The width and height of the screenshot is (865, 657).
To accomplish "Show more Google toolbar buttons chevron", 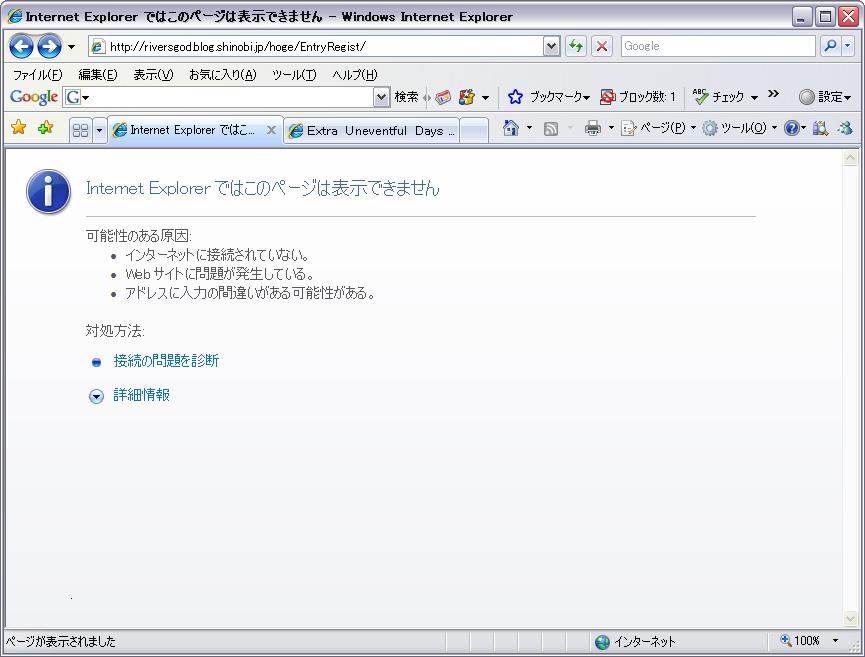I will pos(773,94).
